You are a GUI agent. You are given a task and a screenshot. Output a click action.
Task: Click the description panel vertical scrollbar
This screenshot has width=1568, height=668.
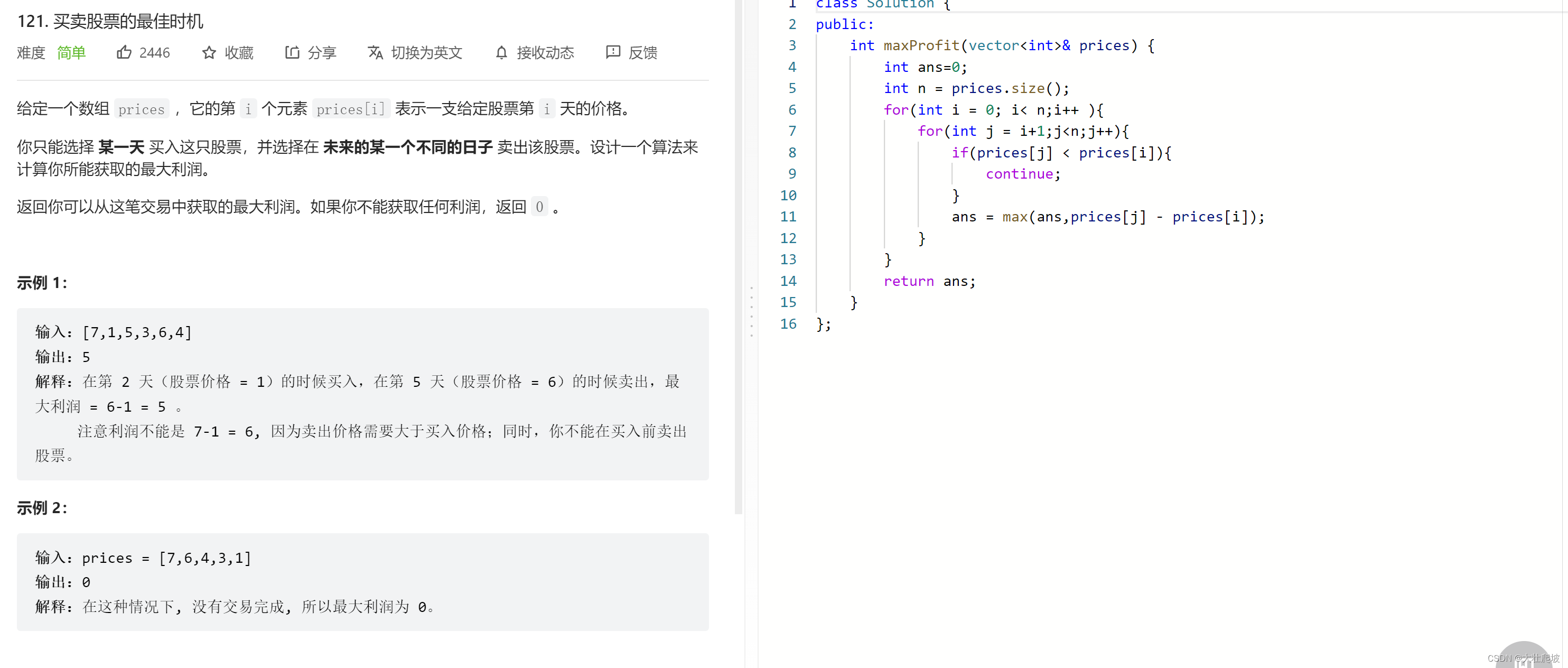(x=739, y=256)
